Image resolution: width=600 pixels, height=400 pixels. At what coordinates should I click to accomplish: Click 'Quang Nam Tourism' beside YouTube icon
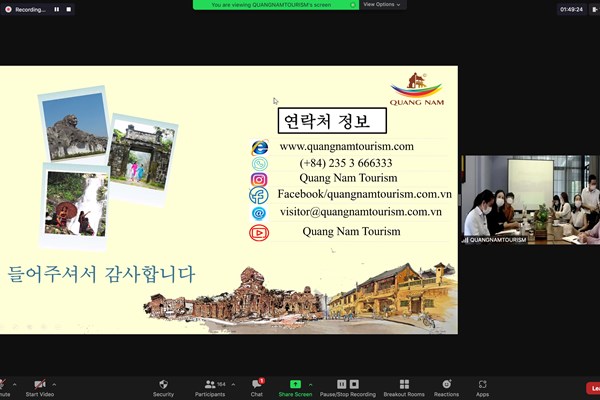(x=351, y=232)
